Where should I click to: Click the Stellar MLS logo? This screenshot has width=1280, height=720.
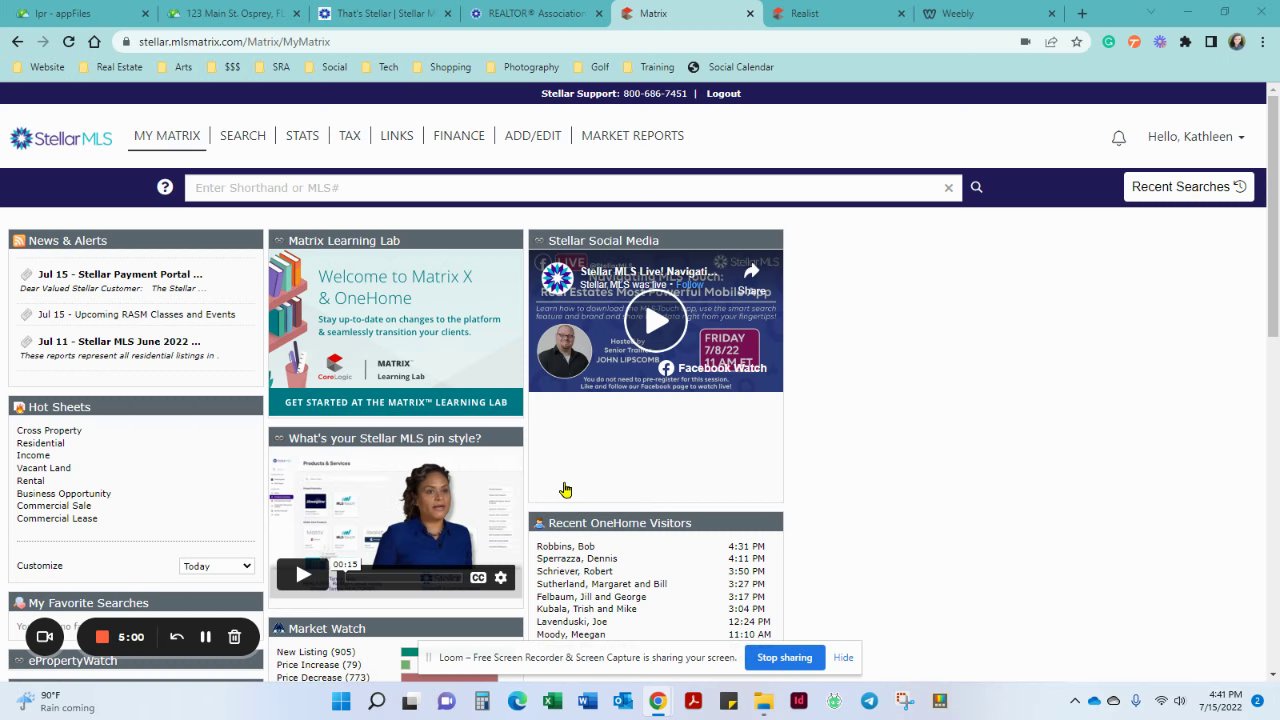point(61,138)
